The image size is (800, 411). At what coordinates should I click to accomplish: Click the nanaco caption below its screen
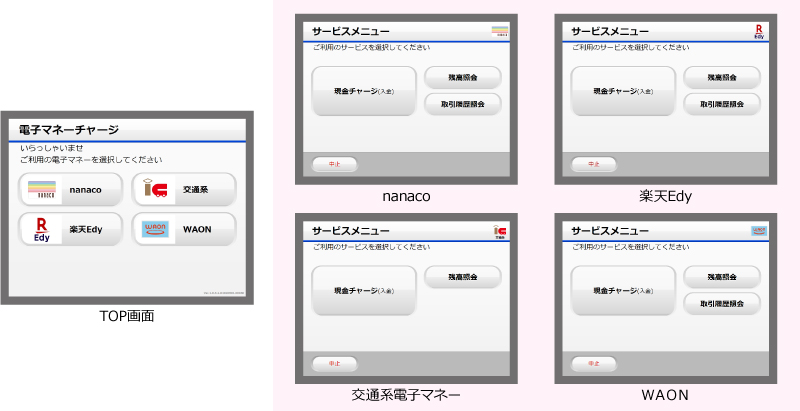407,196
